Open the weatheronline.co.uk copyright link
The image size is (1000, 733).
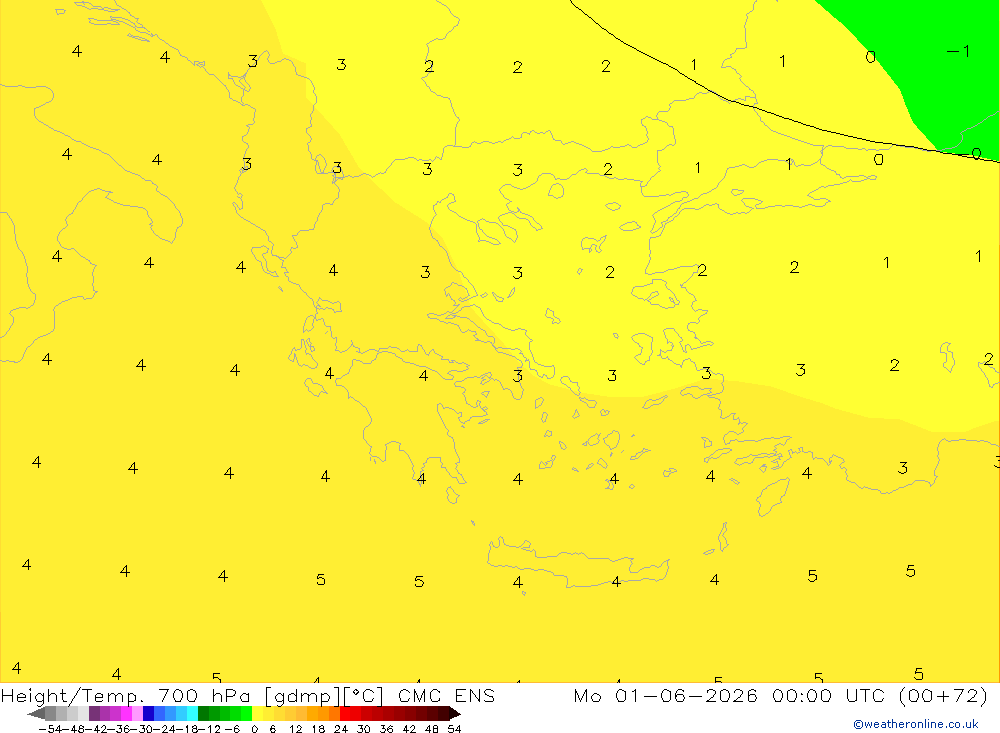point(916,724)
